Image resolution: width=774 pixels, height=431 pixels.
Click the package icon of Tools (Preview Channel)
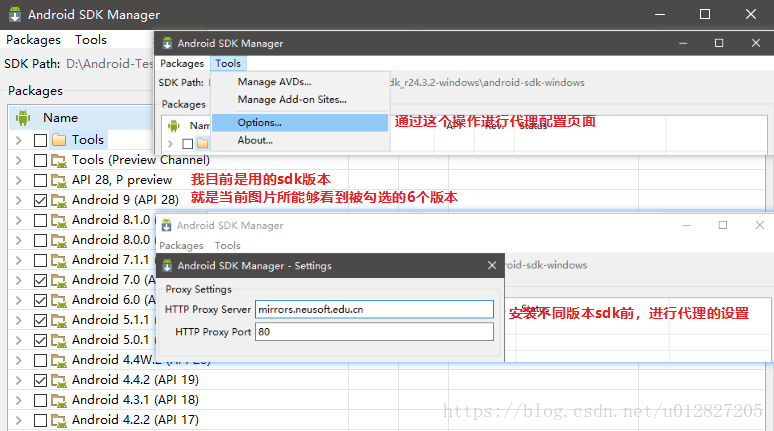pos(59,160)
